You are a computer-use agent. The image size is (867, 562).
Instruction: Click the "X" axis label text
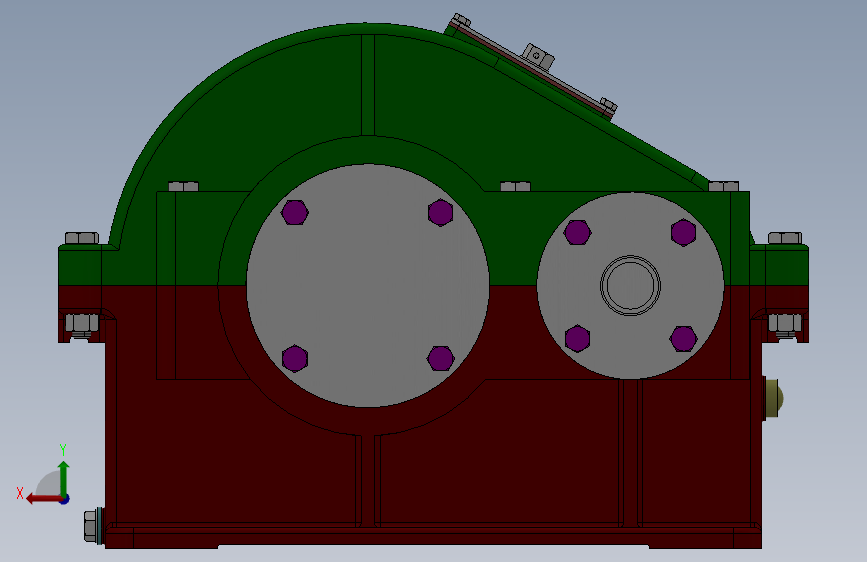coord(20,493)
